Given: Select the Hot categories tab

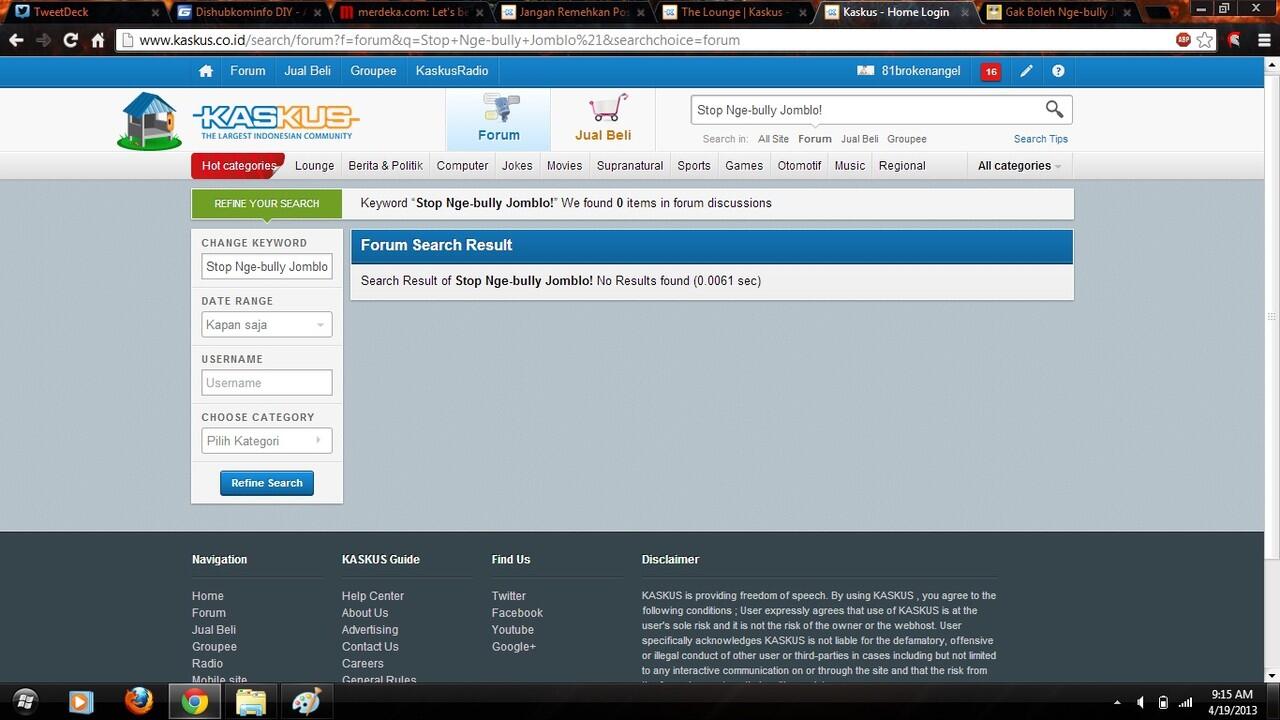Looking at the screenshot, I should point(238,166).
